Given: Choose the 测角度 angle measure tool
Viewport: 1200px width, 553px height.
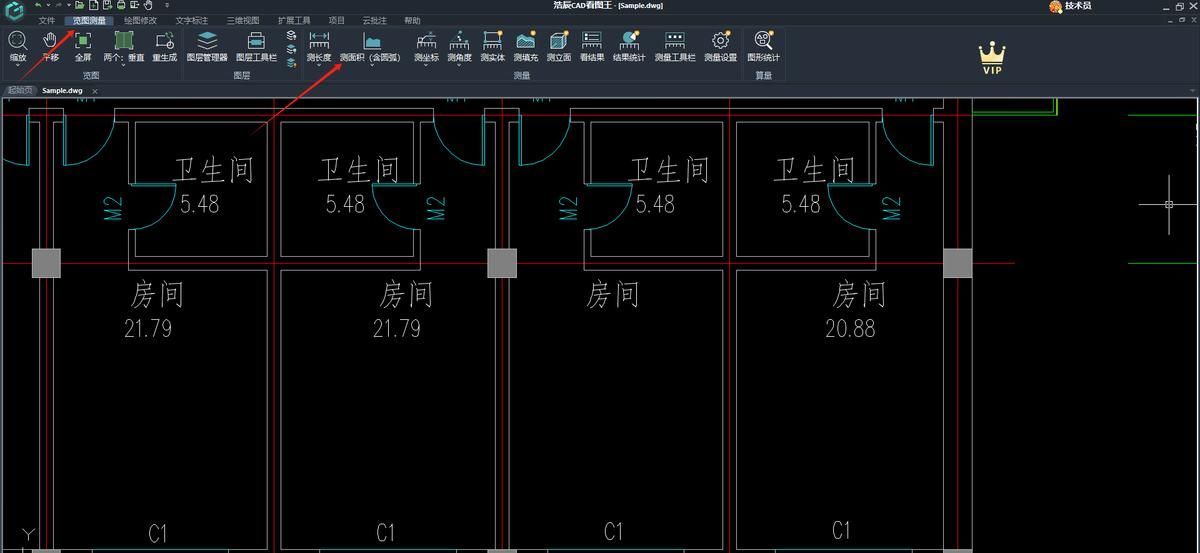Looking at the screenshot, I should 459,45.
